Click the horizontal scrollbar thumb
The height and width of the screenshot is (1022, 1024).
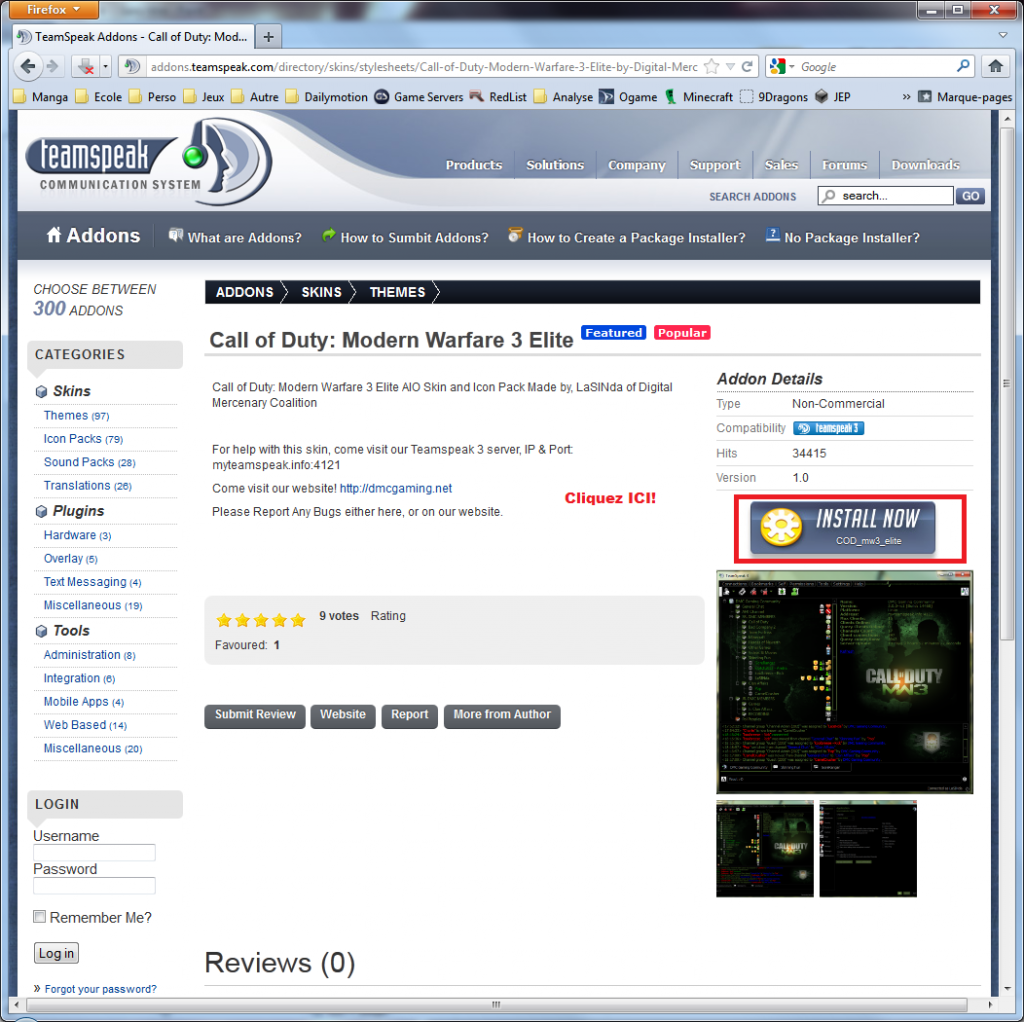[x=496, y=1004]
